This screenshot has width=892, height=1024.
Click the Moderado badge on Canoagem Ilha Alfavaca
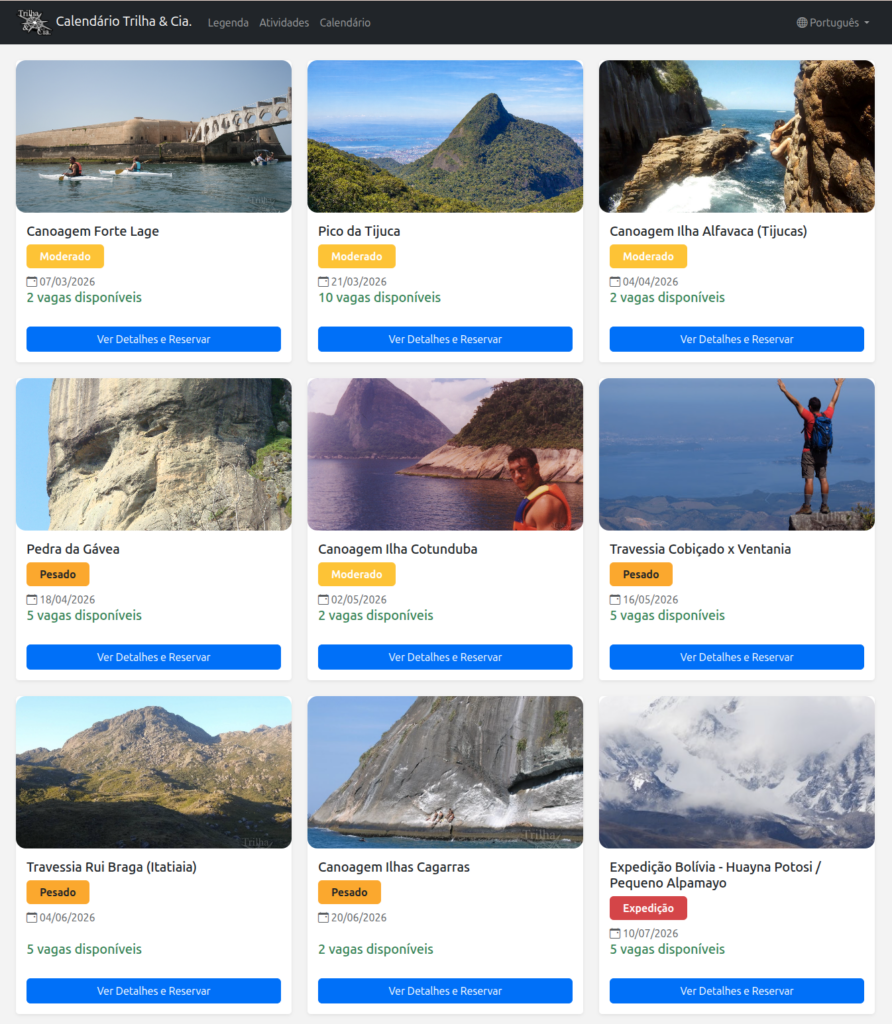coord(648,257)
